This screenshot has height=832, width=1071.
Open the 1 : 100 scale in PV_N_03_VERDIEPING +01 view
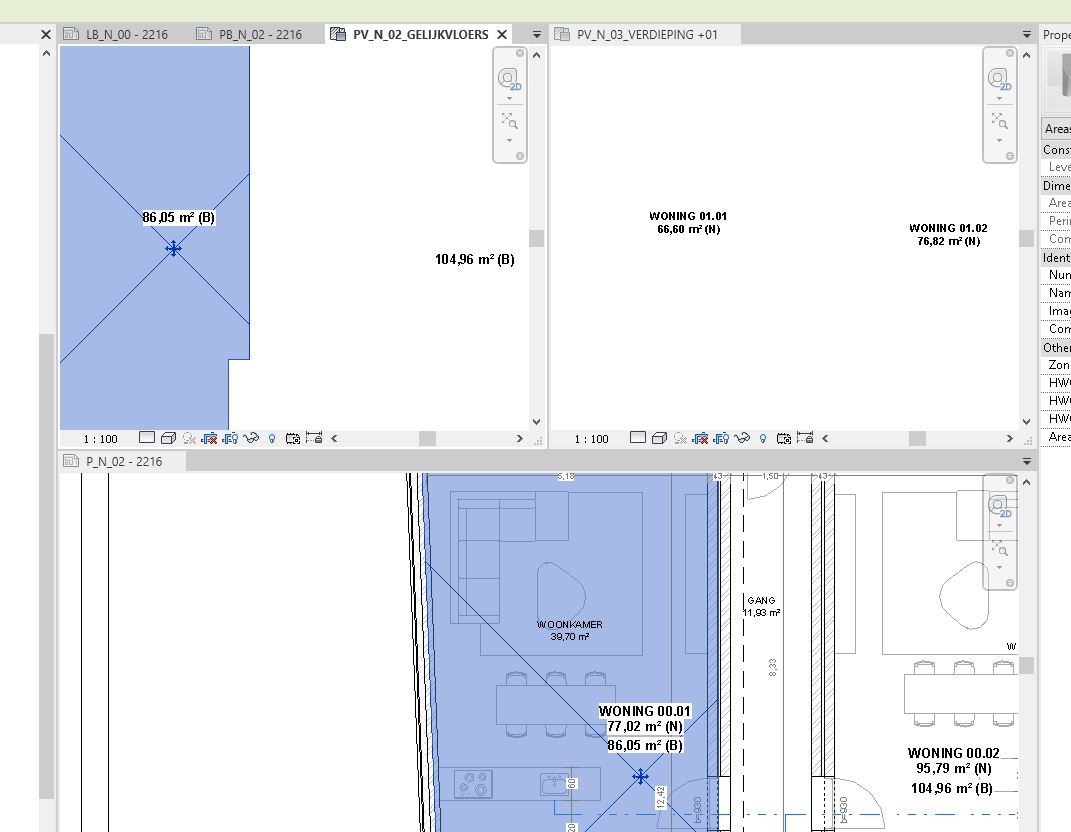(592, 439)
